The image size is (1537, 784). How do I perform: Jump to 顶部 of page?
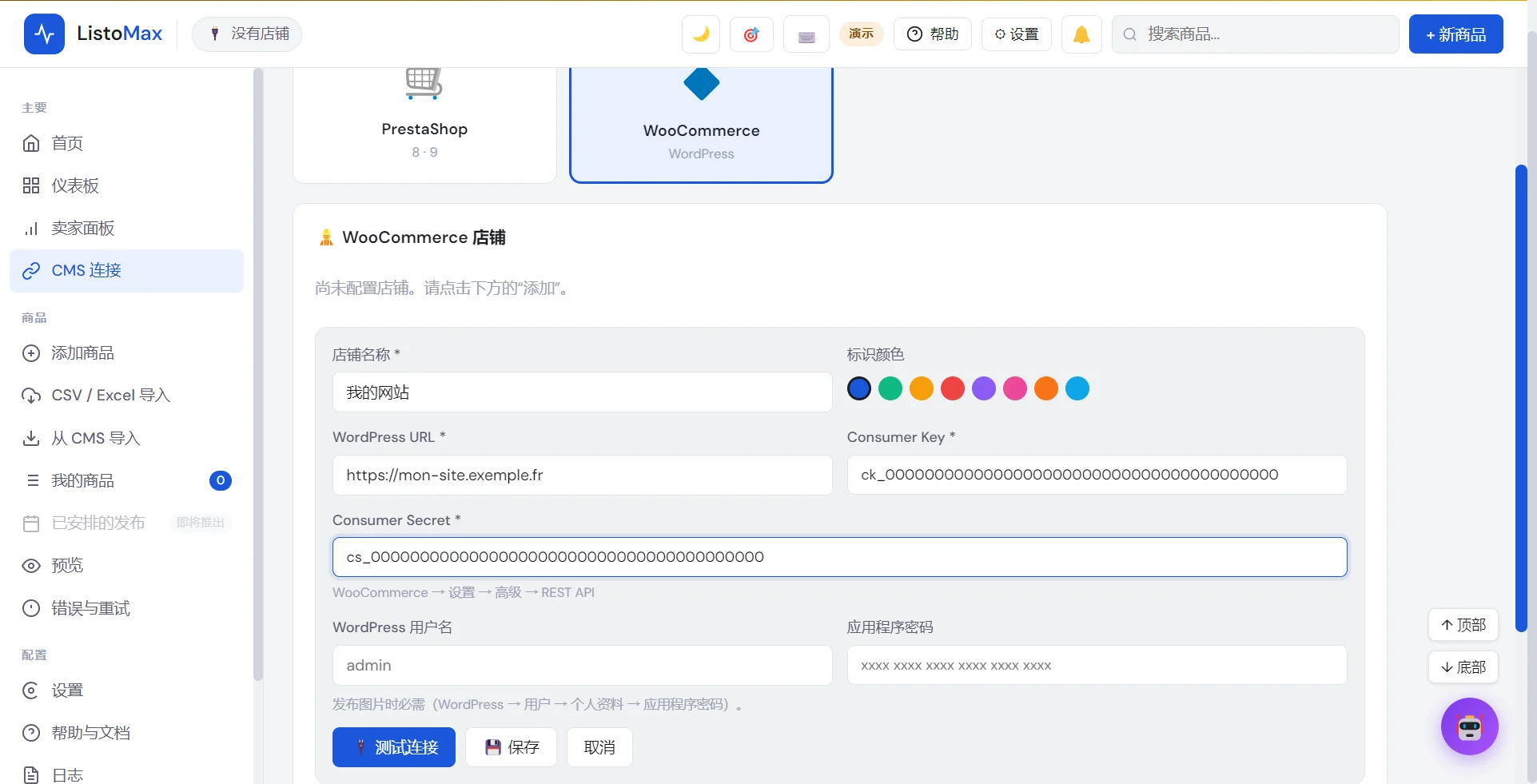[1463, 625]
